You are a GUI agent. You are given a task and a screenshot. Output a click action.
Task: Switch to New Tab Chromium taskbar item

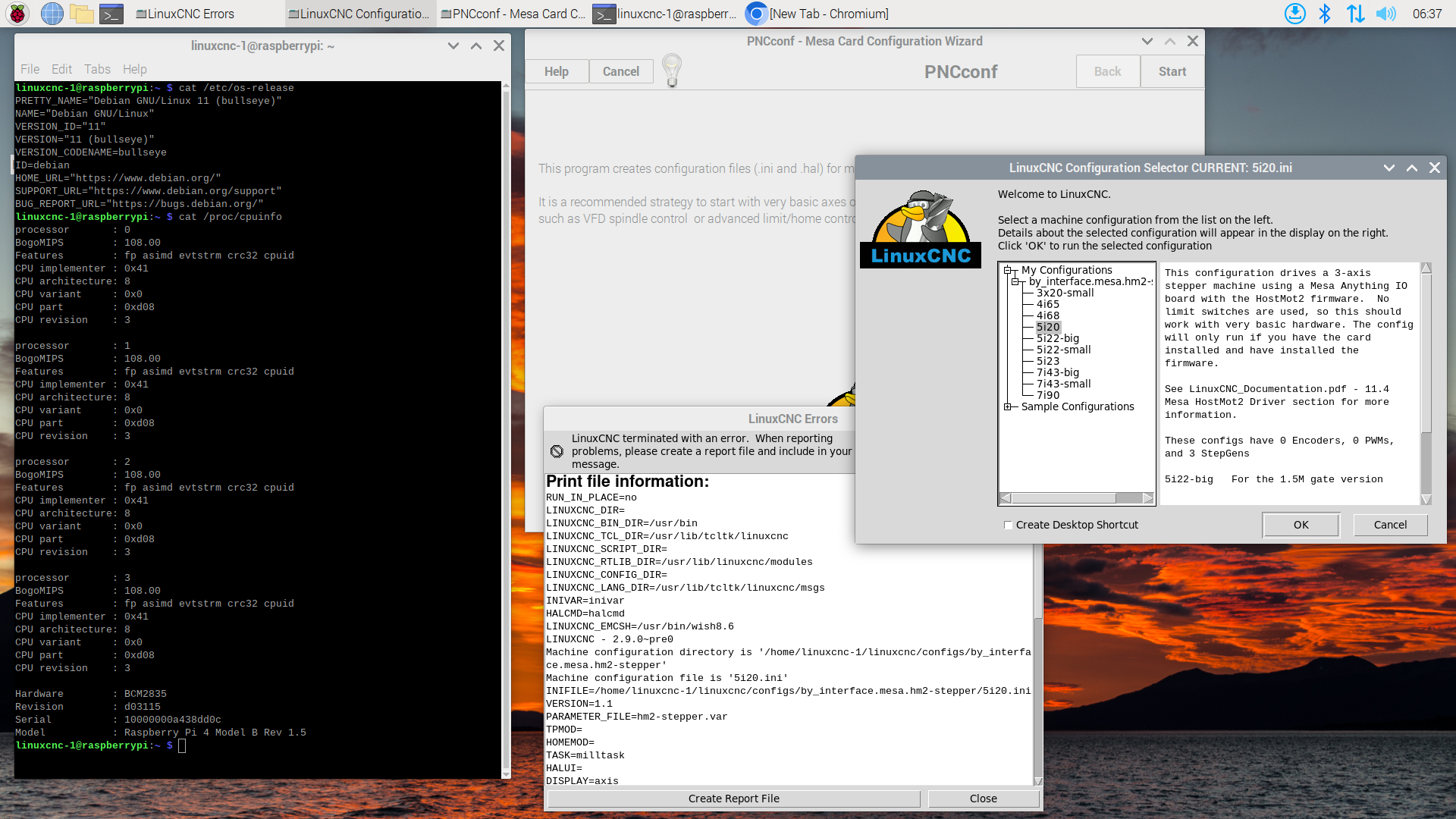click(817, 14)
